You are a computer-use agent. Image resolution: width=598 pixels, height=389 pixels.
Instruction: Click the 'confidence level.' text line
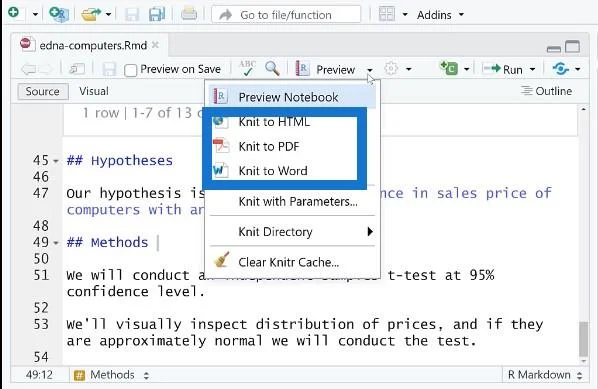(x=136, y=292)
